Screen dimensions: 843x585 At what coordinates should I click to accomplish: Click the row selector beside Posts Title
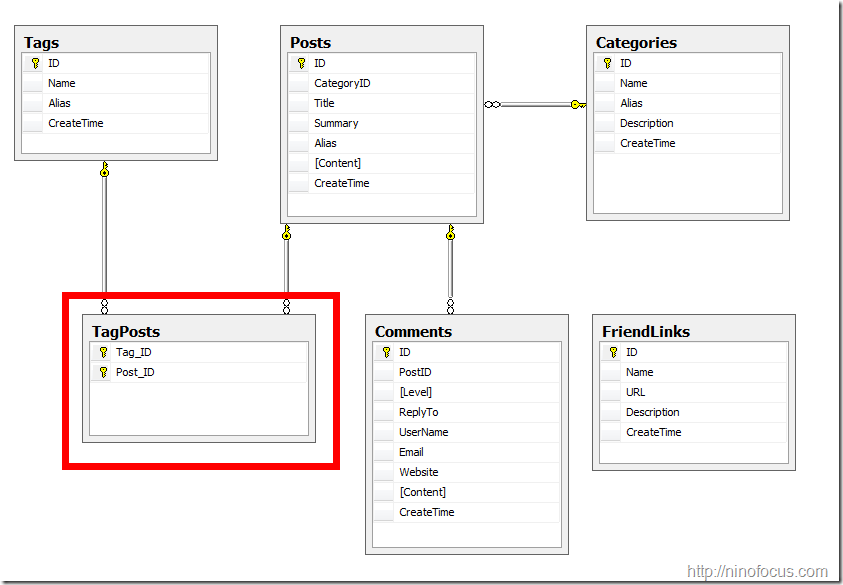point(299,103)
